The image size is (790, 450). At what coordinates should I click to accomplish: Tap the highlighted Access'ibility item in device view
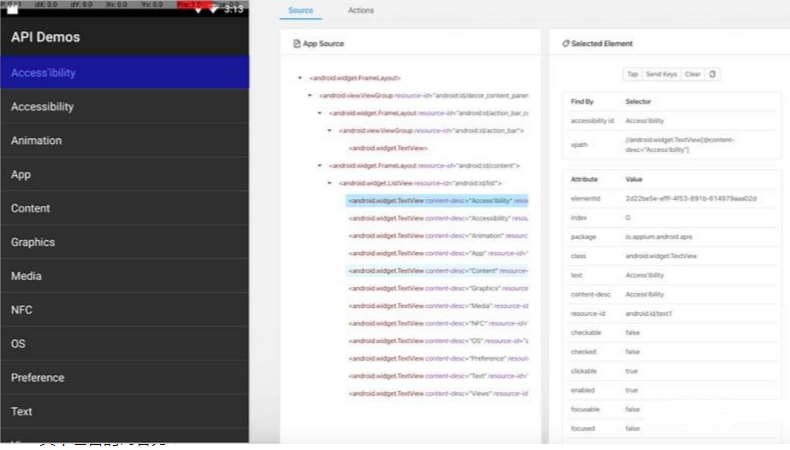(x=124, y=73)
